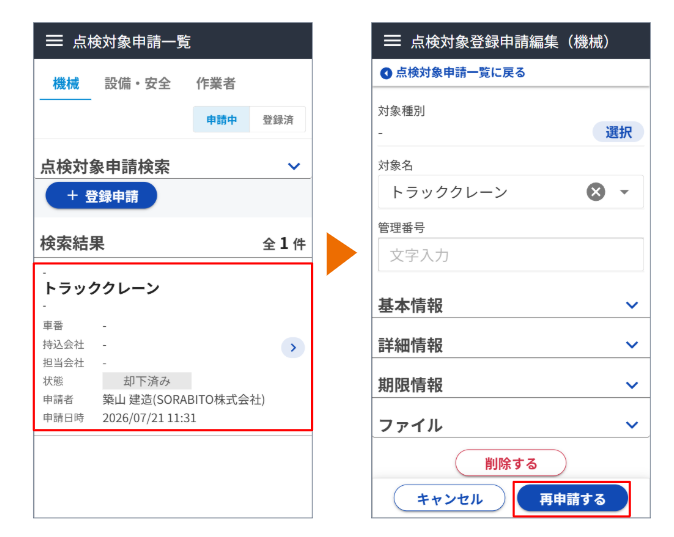
Task: Open hamburger menu in 点検対象申請一覧 header
Action: (54, 41)
